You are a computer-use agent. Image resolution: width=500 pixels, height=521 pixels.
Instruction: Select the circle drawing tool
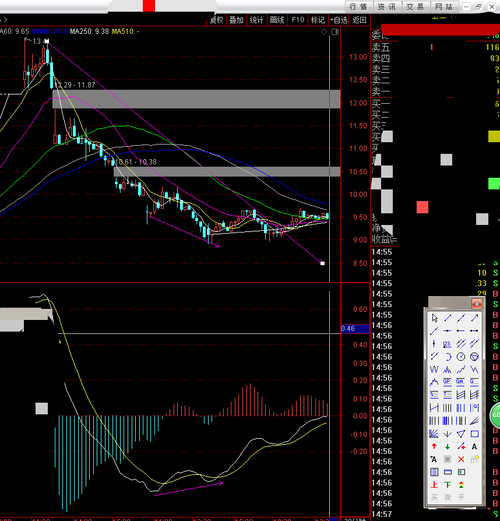coord(461,357)
